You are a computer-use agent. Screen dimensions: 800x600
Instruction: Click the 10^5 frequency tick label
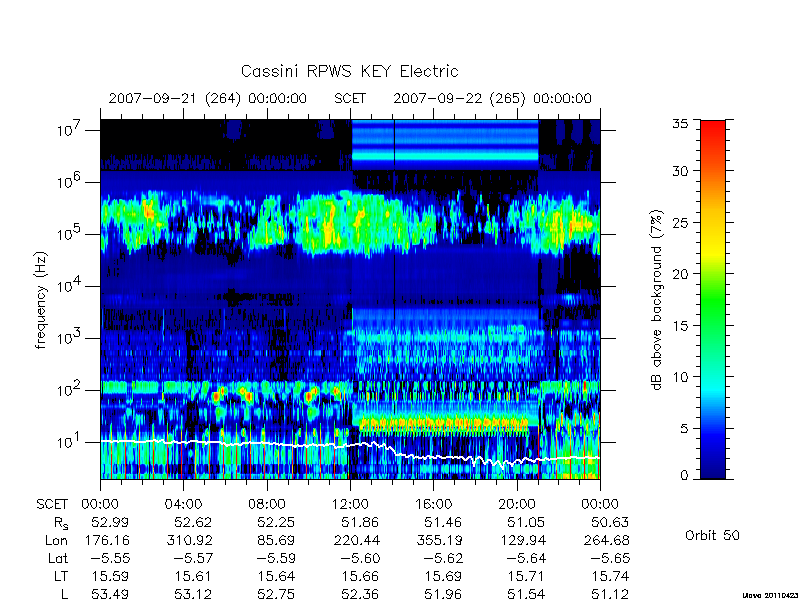coord(70,234)
